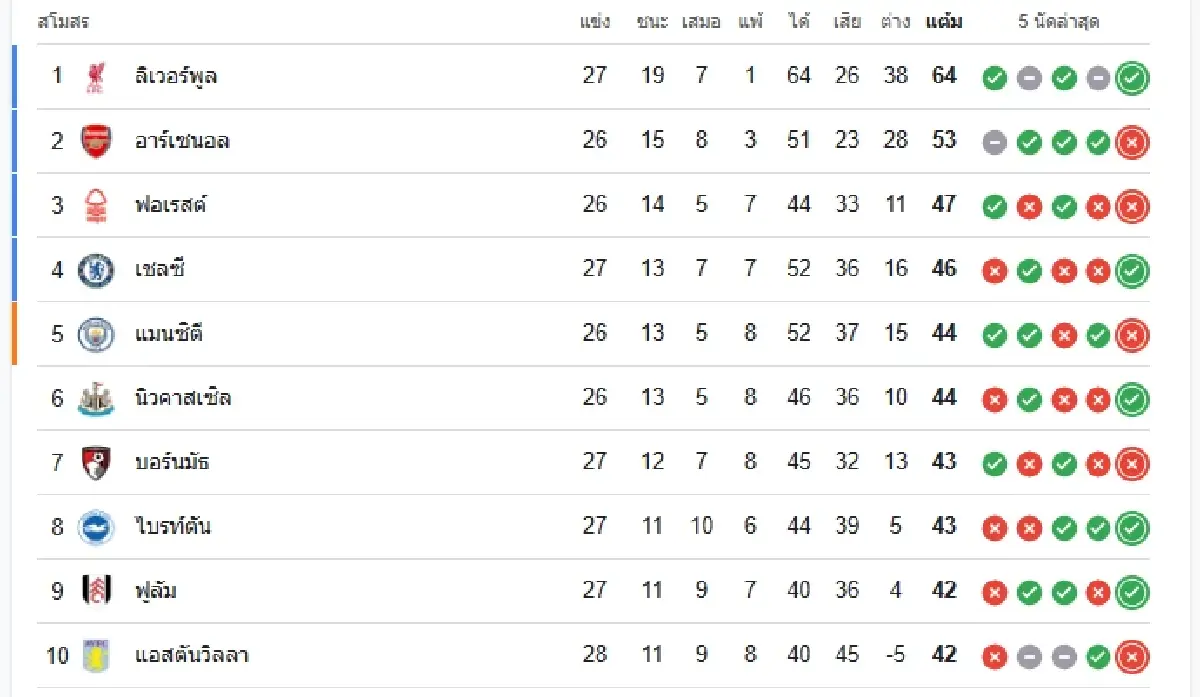This screenshot has height=697, width=1200.
Task: Click the Newcastle United crest icon
Action: point(96,398)
